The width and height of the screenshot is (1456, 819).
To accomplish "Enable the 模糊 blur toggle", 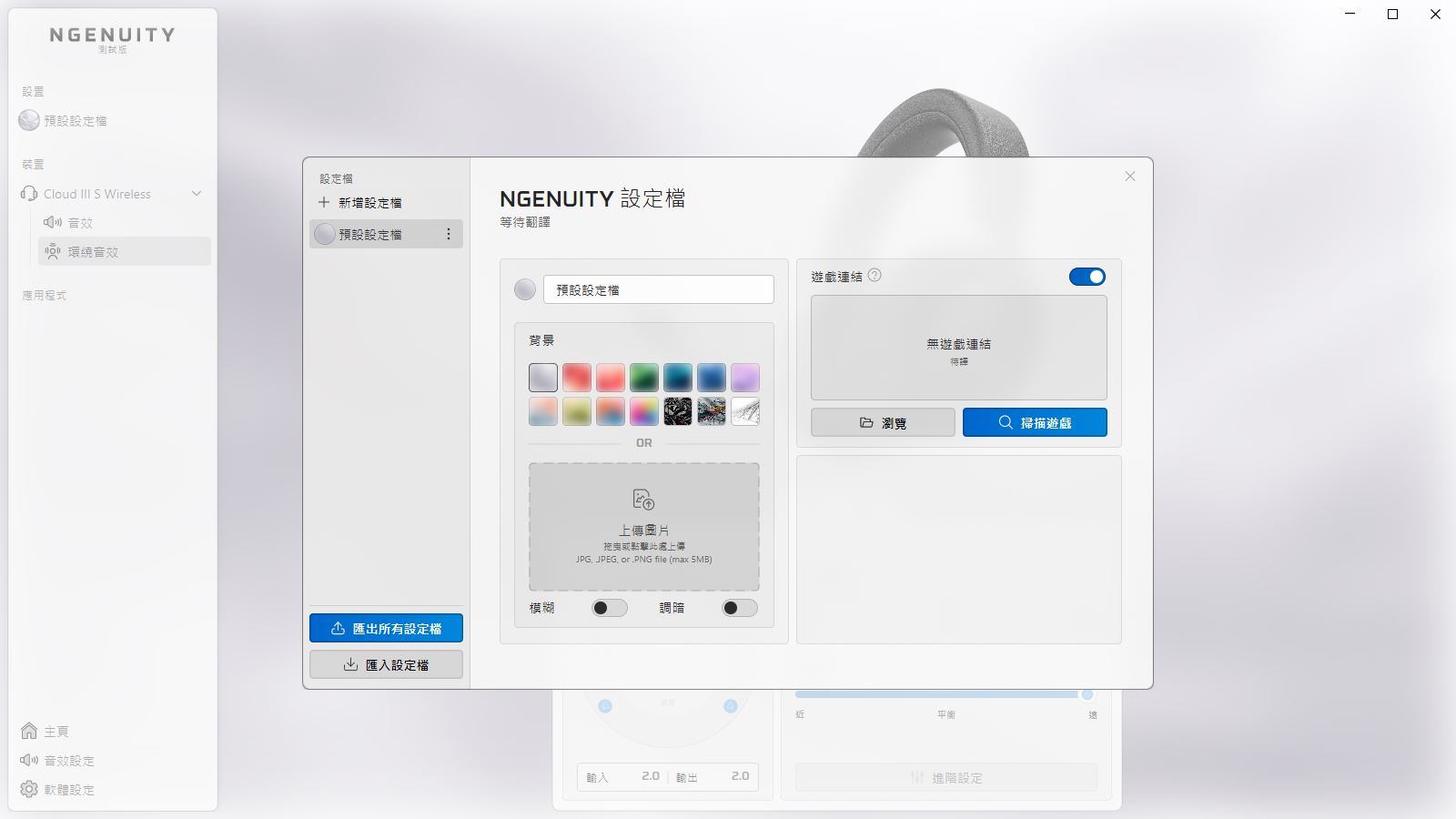I will click(609, 608).
